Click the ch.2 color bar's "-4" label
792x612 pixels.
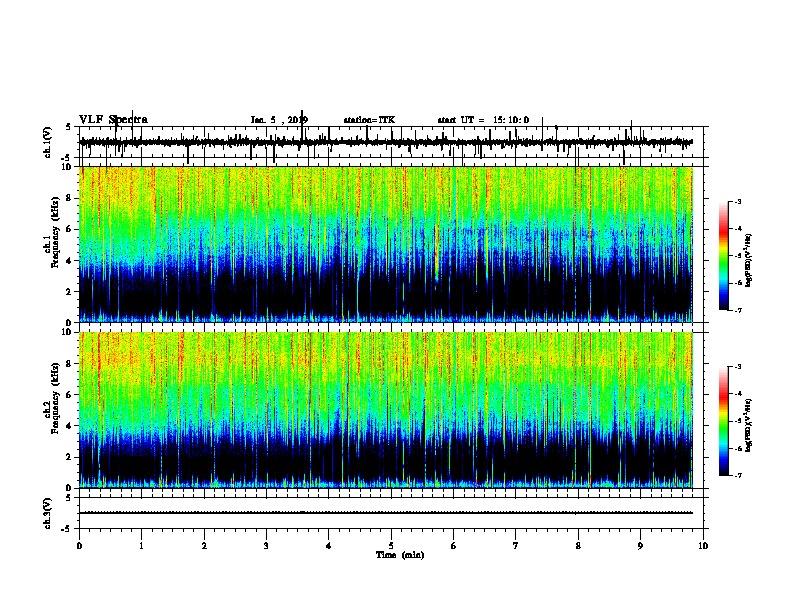[x=737, y=394]
